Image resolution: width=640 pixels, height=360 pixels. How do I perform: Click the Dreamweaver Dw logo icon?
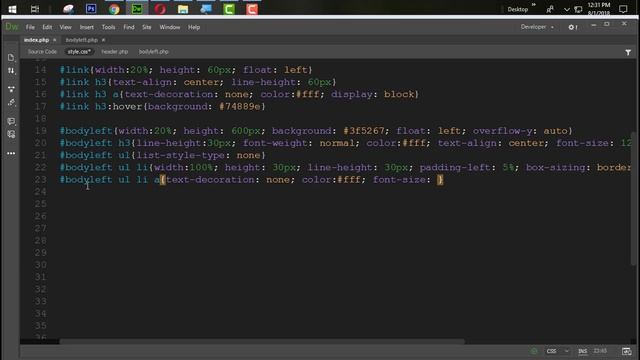point(11,27)
